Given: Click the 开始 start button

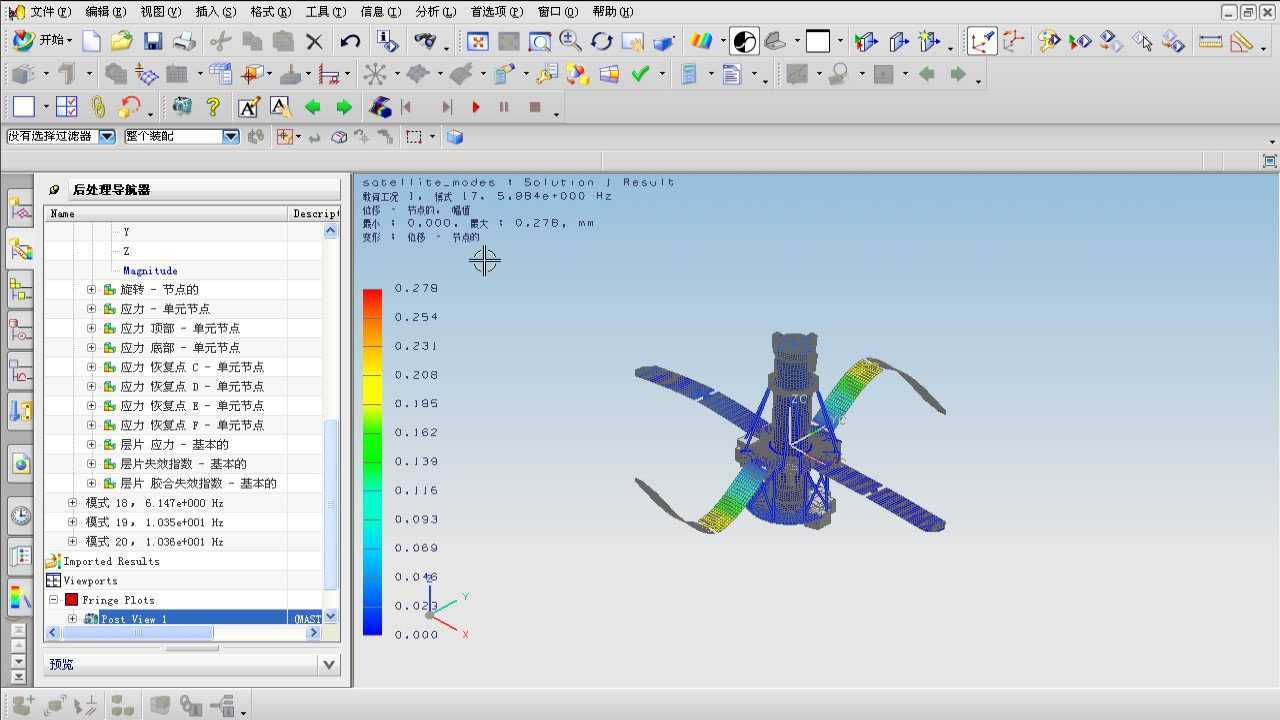Looking at the screenshot, I should [44, 41].
